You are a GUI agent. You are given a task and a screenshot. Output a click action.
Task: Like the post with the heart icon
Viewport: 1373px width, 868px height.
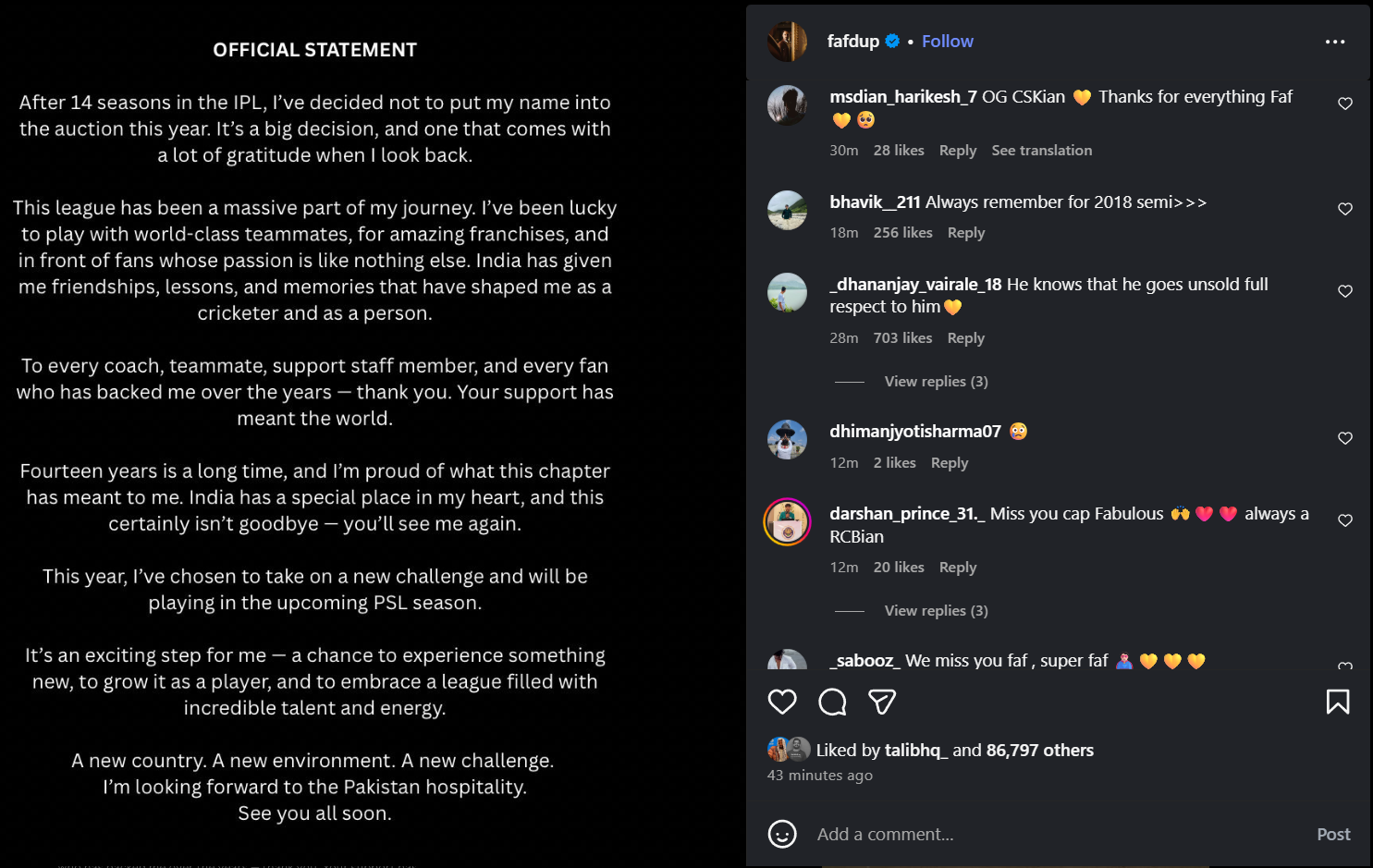pos(782,702)
